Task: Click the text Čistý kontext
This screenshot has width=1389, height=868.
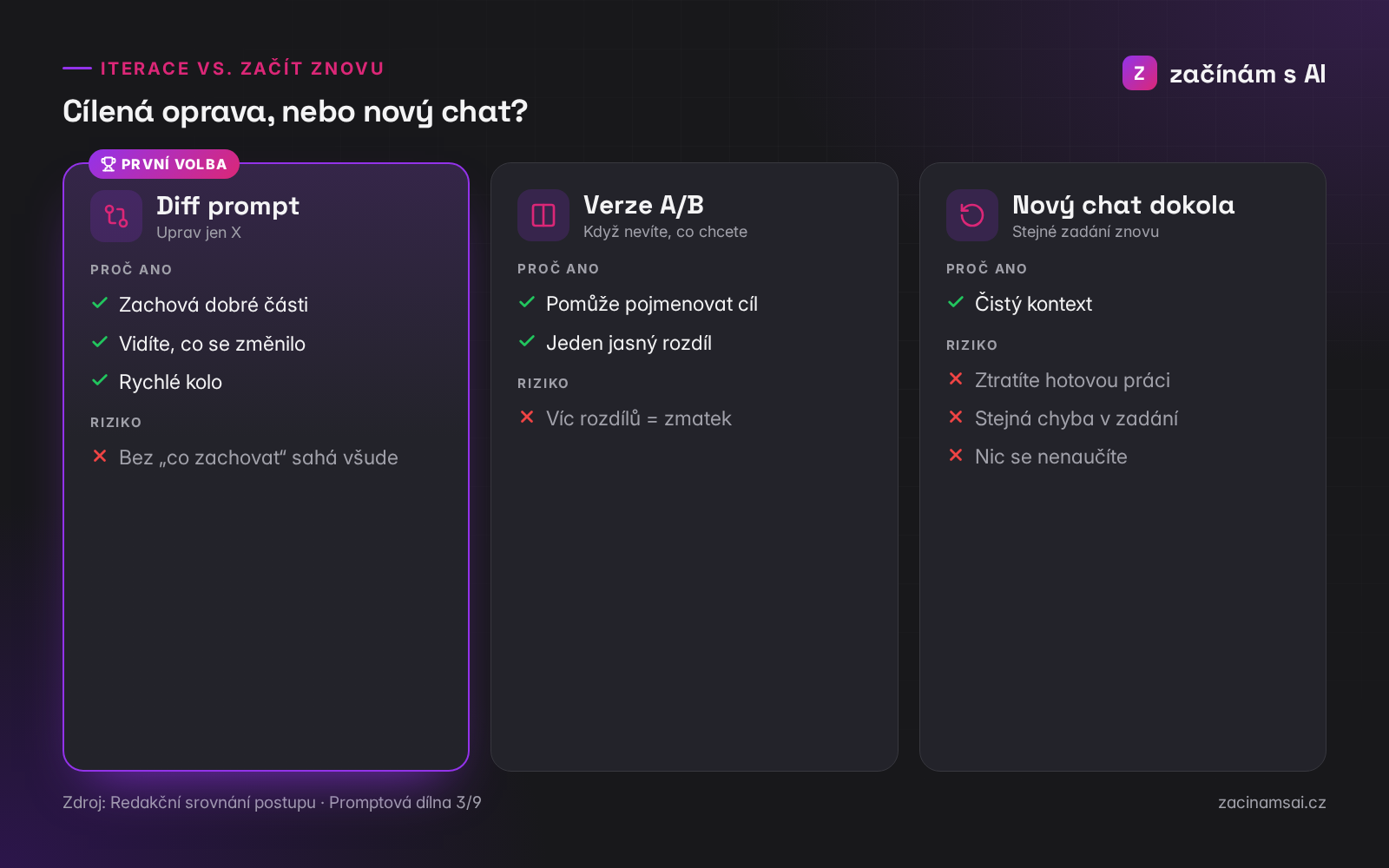Action: coord(1033,304)
